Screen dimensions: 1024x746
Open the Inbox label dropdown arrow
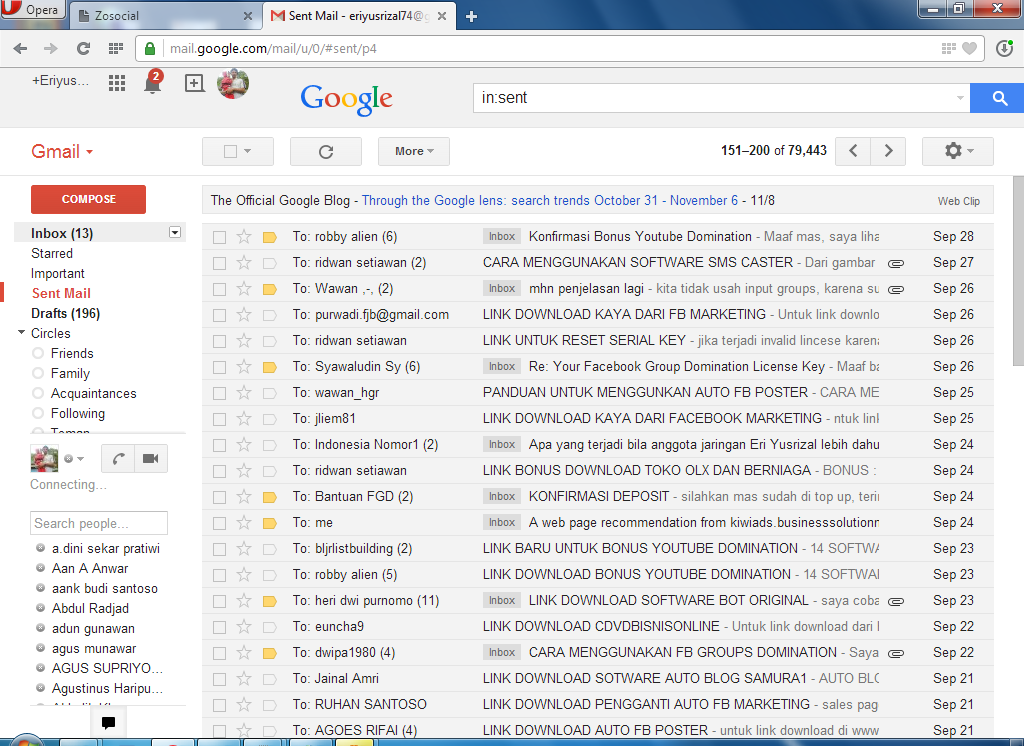tap(175, 233)
